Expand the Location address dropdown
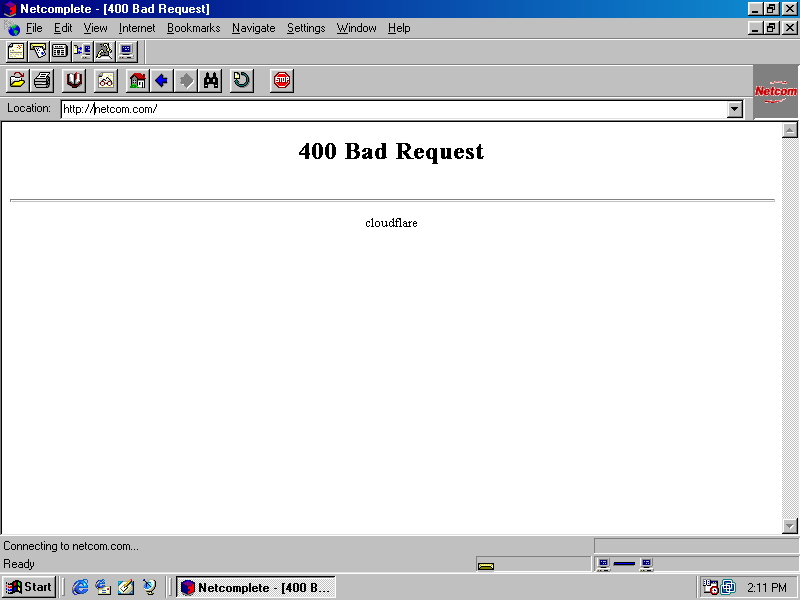The height and width of the screenshot is (600, 800). tap(735, 109)
